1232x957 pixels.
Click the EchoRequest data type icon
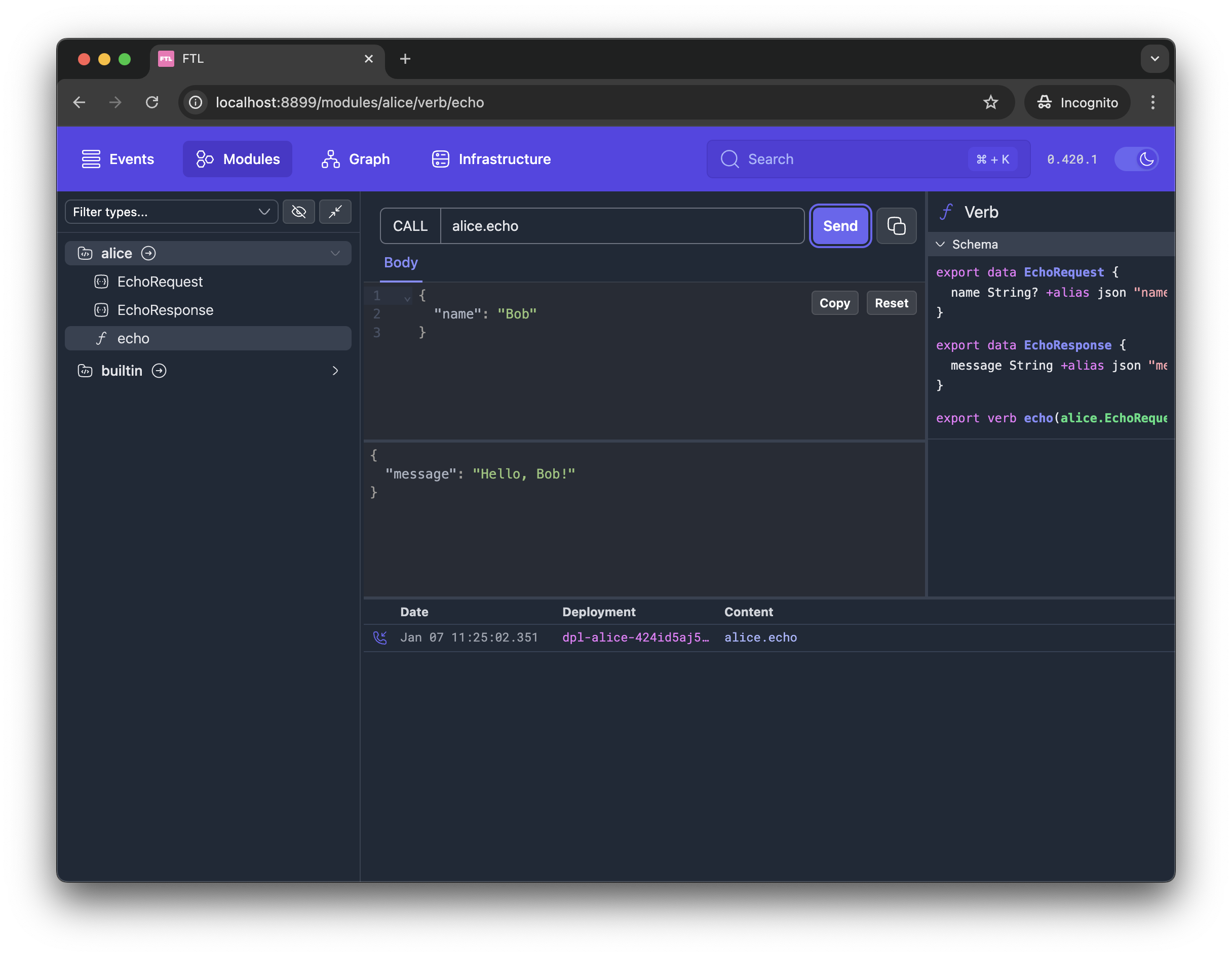[x=101, y=282]
